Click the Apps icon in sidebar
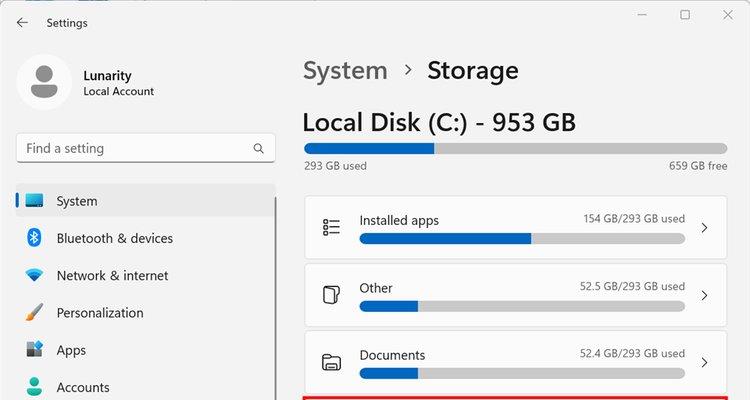Viewport: 750px width, 400px height. click(x=34, y=349)
